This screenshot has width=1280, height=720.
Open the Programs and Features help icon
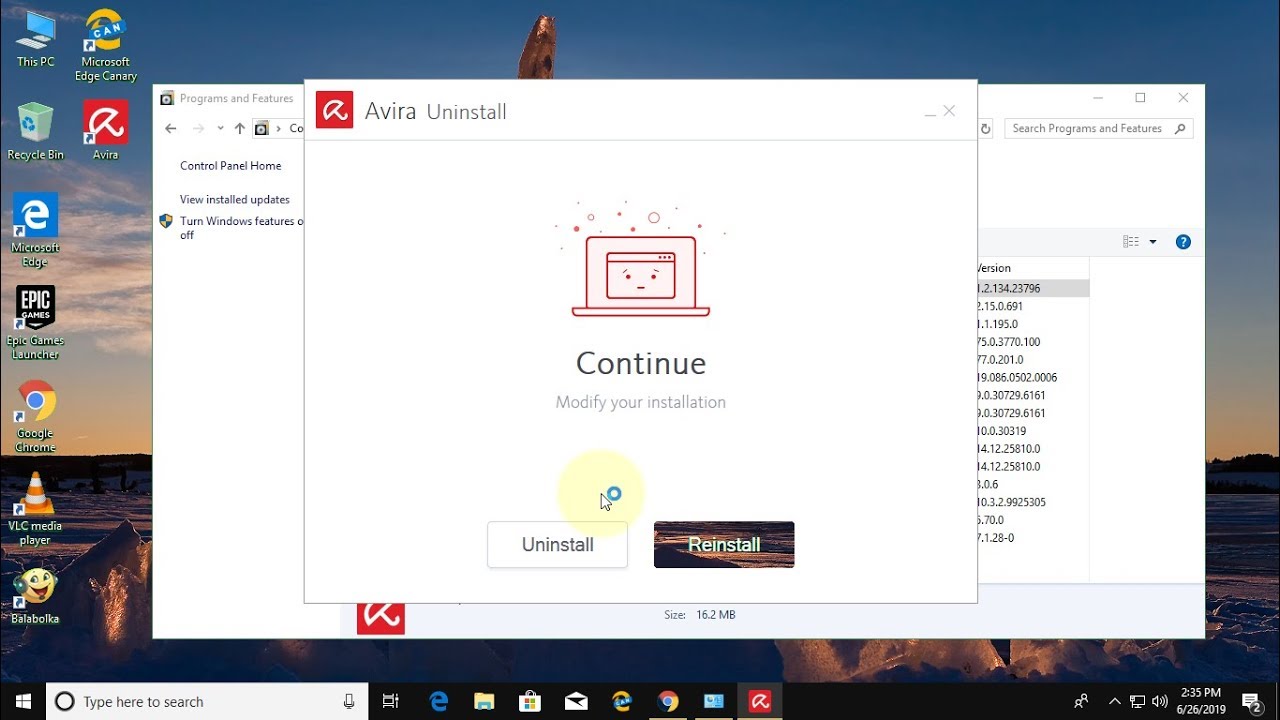point(1183,242)
